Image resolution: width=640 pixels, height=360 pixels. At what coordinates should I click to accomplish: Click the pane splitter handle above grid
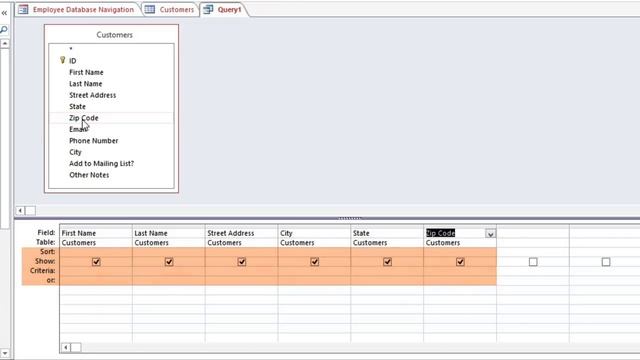tap(349, 218)
